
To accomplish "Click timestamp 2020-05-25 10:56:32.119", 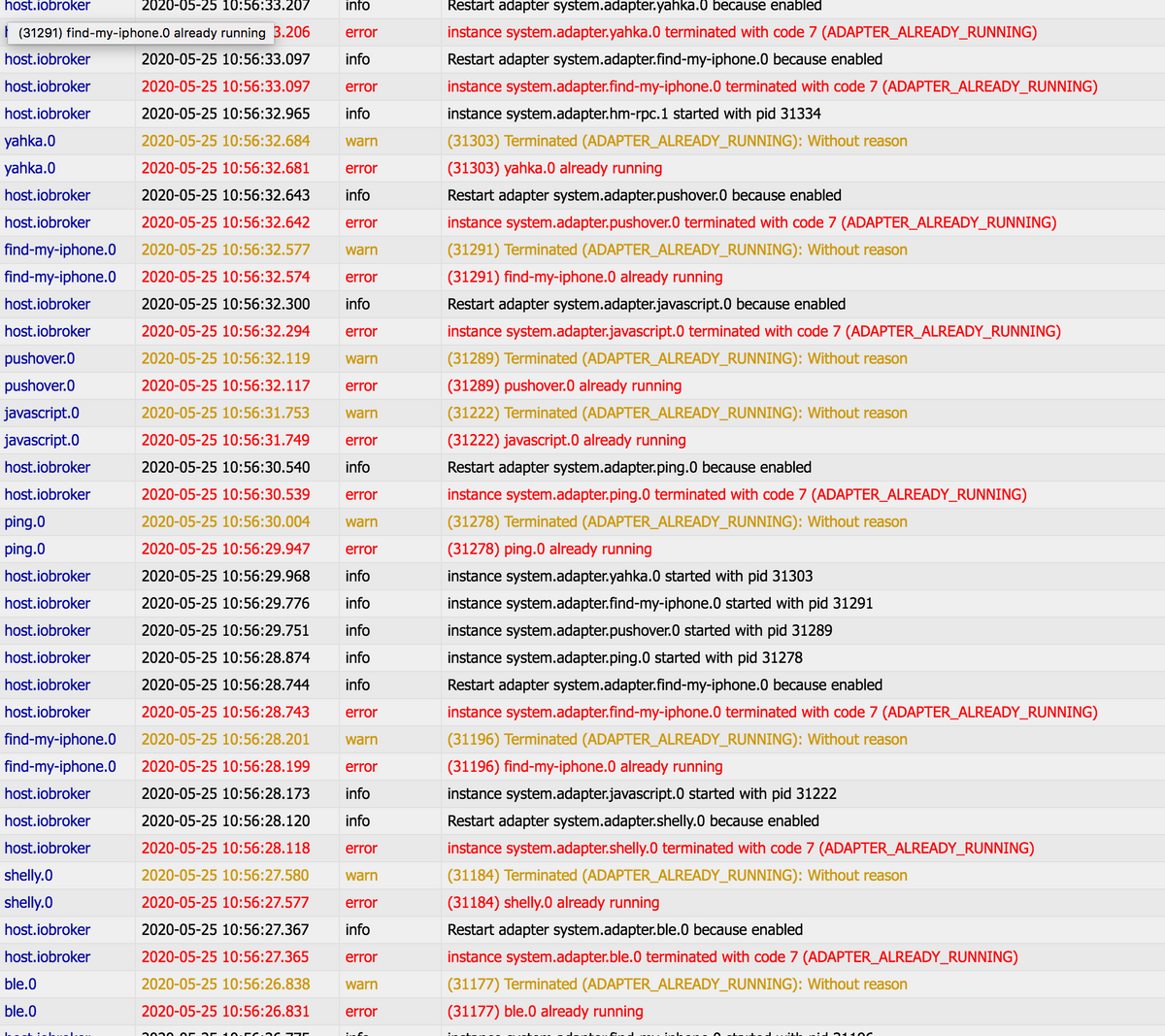I will [226, 358].
